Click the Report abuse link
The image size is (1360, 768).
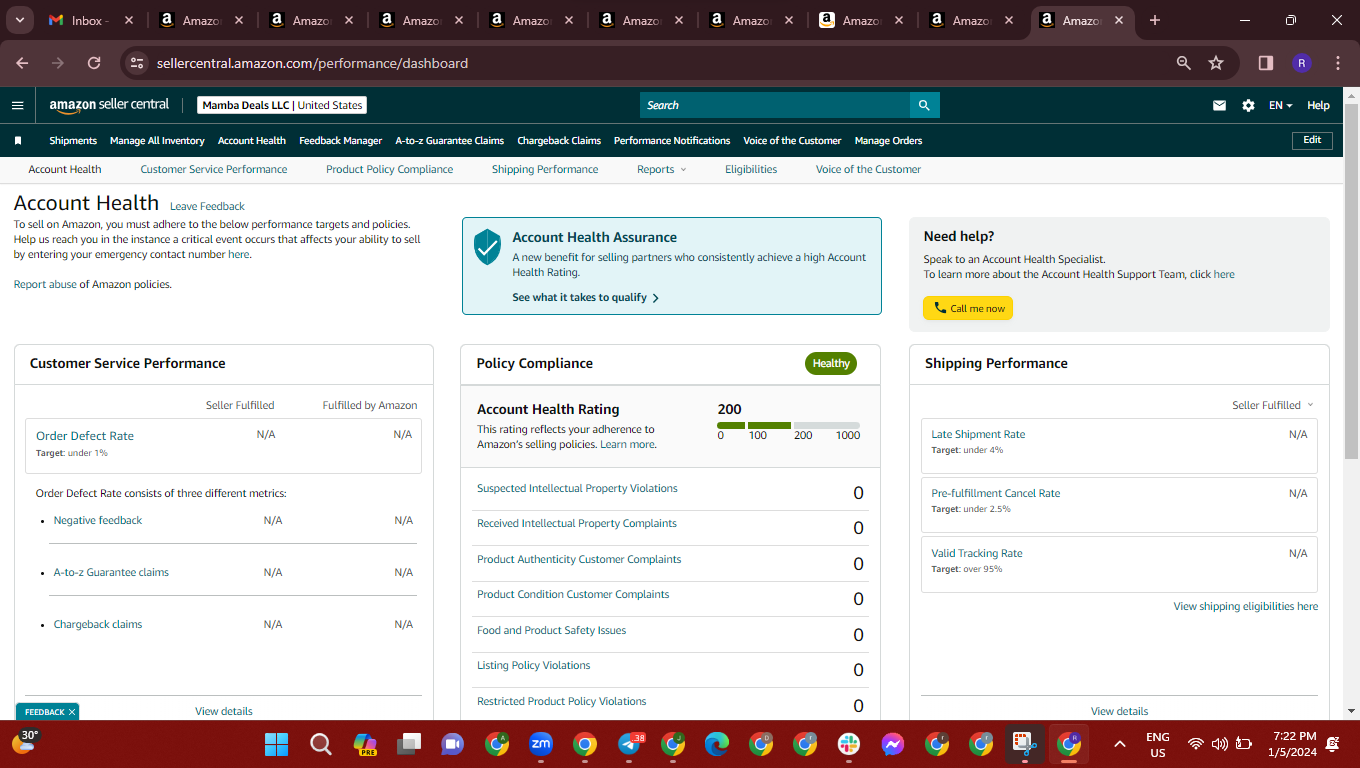click(x=45, y=285)
